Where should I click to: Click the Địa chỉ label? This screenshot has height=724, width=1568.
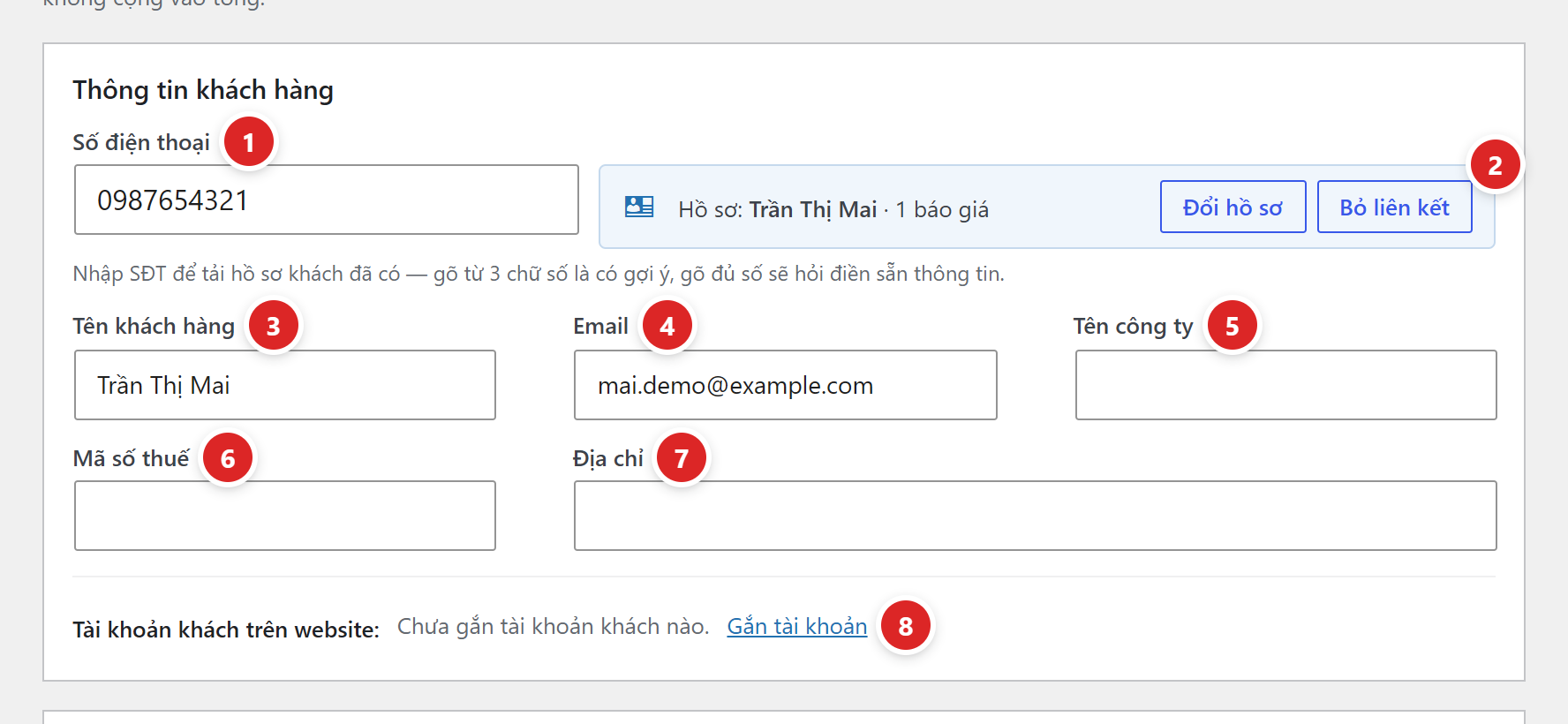pos(608,458)
